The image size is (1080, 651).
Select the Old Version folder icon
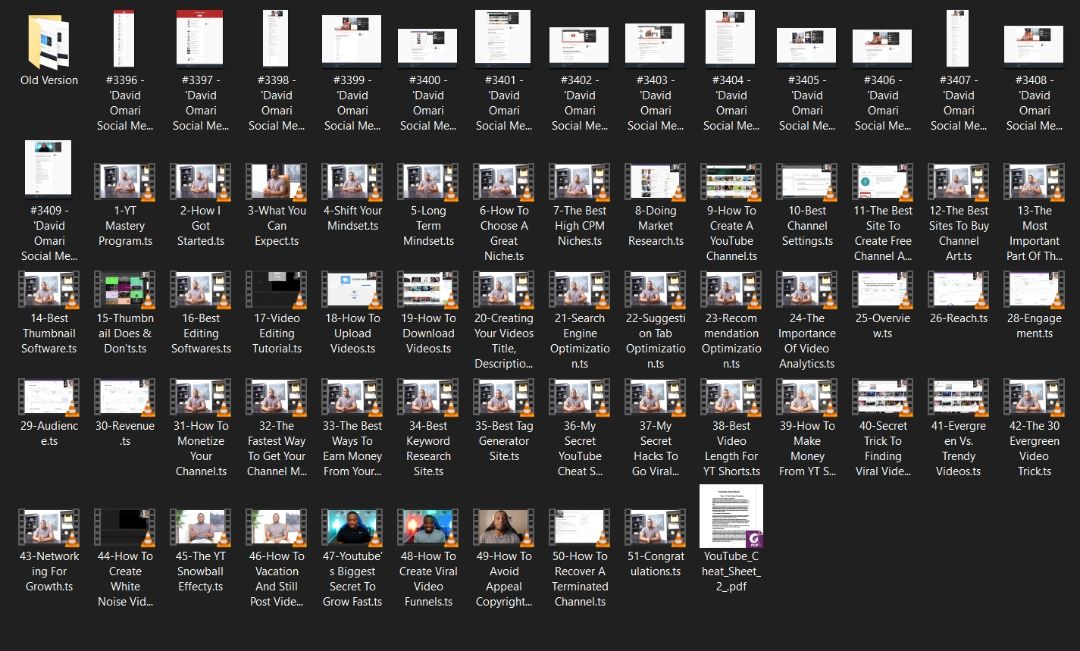(49, 41)
